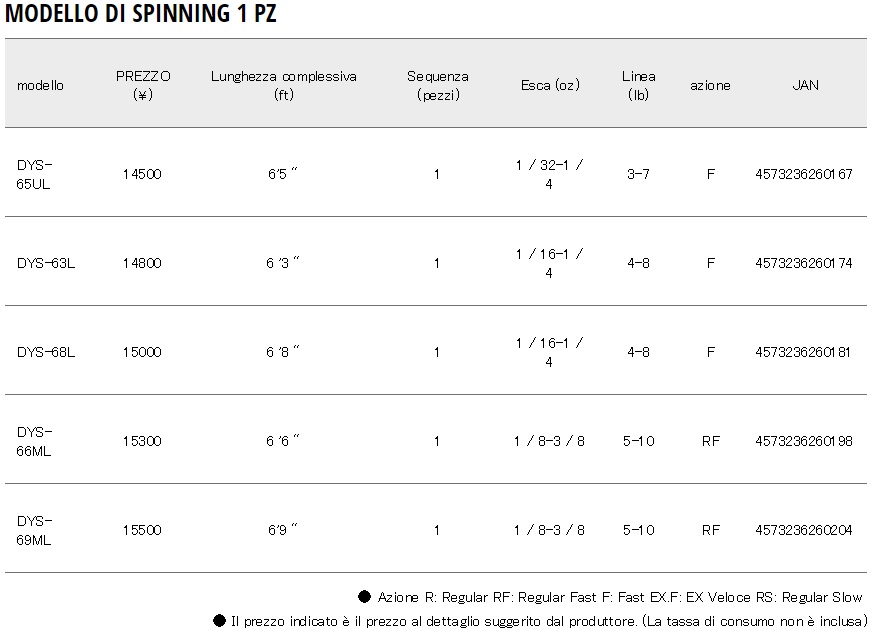Select the DYS-63L model name
This screenshot has height=633, width=872.
click(x=46, y=263)
